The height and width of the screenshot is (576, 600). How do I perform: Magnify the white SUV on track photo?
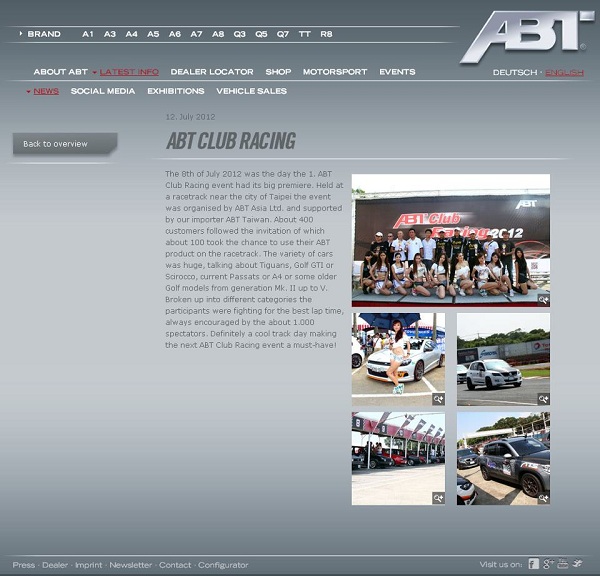(543, 399)
